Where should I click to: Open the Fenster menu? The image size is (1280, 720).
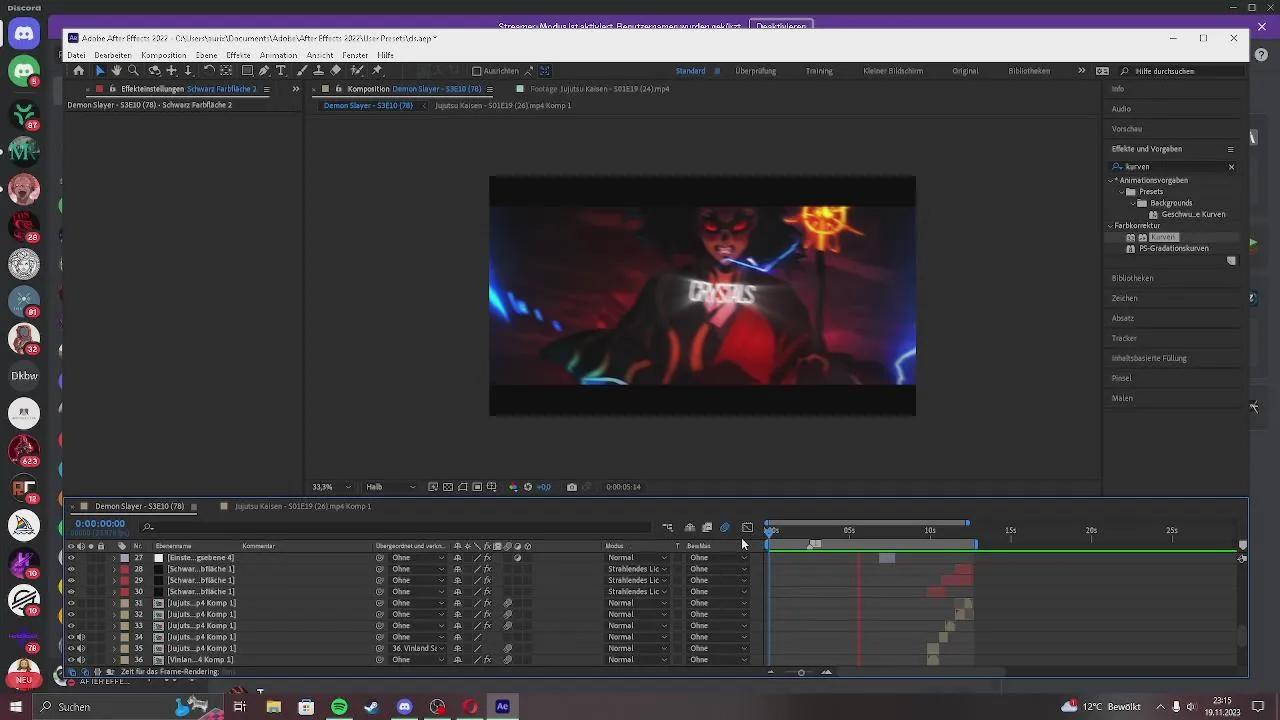pyautogui.click(x=355, y=55)
